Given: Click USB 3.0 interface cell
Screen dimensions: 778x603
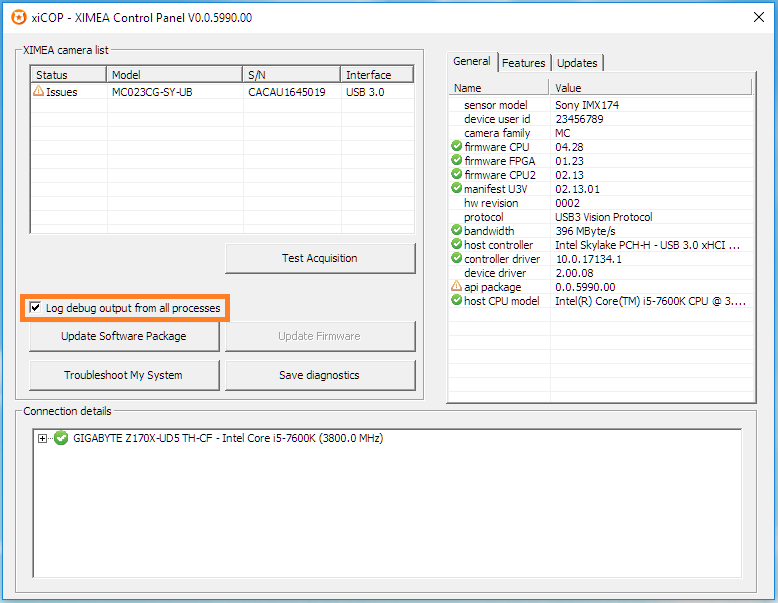Looking at the screenshot, I should pos(365,92).
